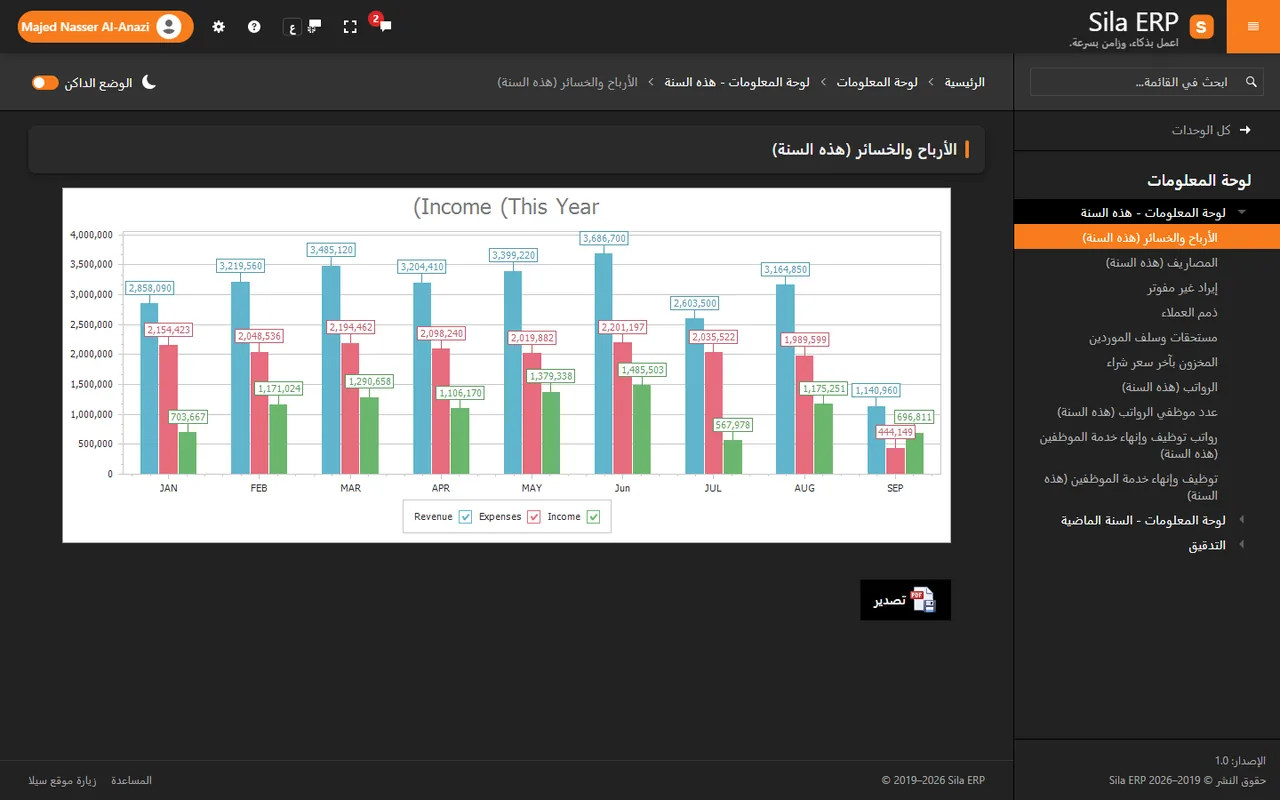Open مستحقات وسلف الموردين menu item

[1147, 337]
